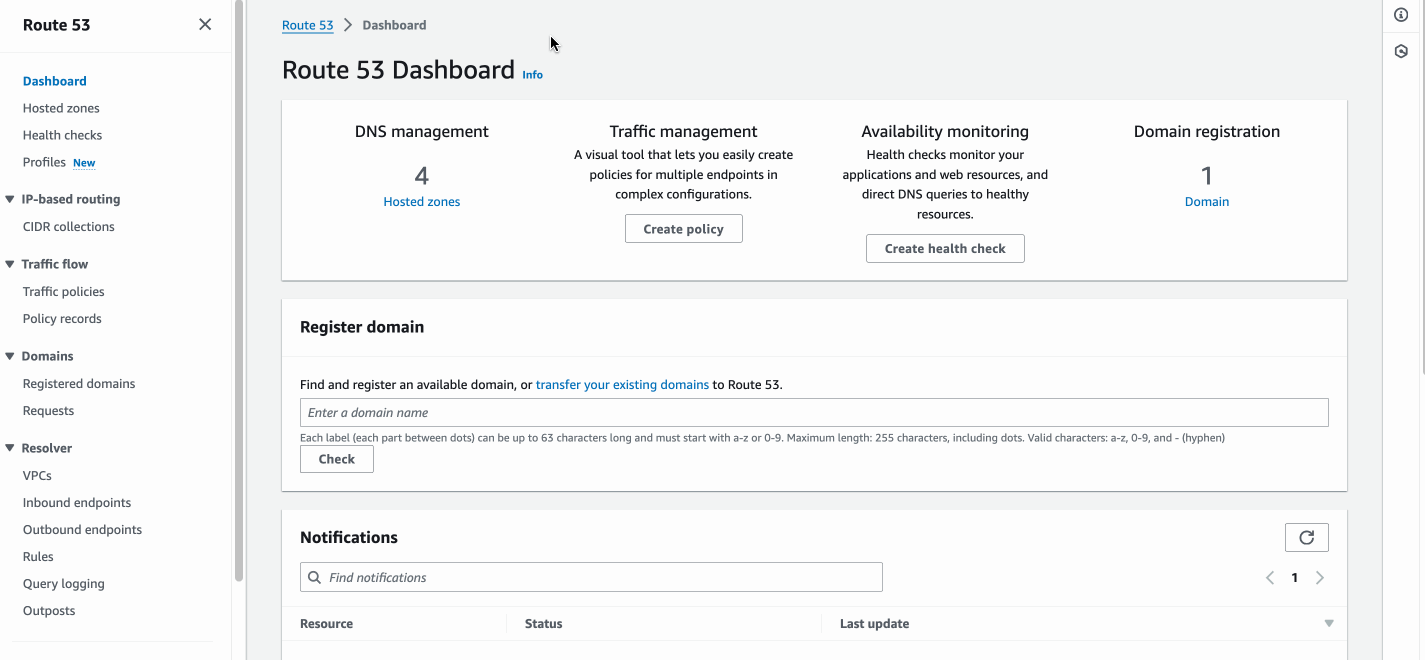Go to previous notifications page arrow

[x=1270, y=578]
